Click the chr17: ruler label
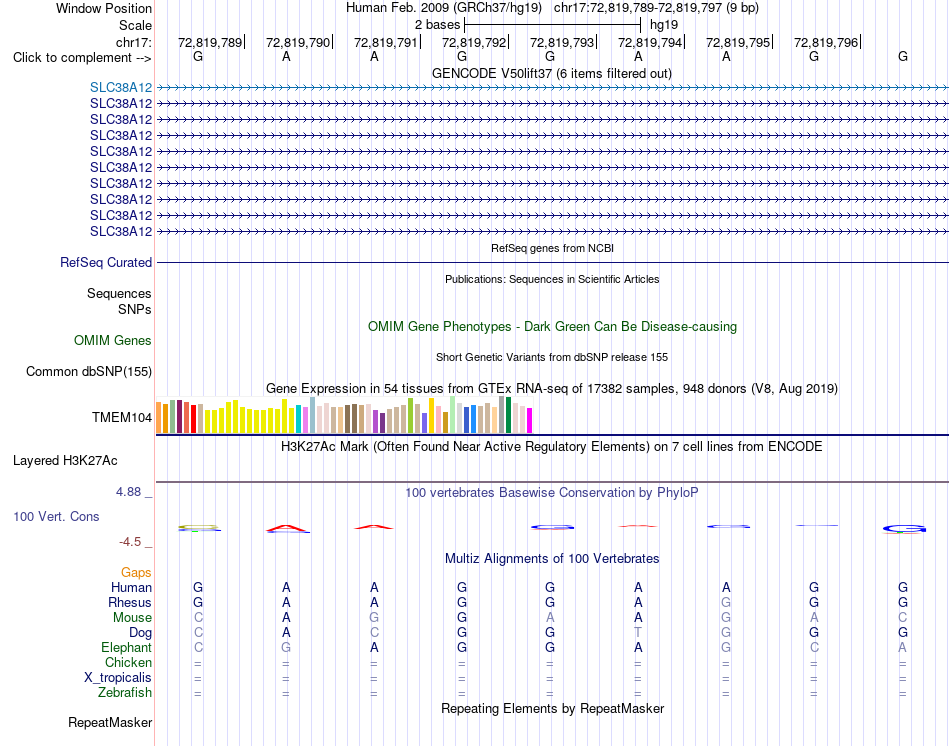 [x=133, y=42]
